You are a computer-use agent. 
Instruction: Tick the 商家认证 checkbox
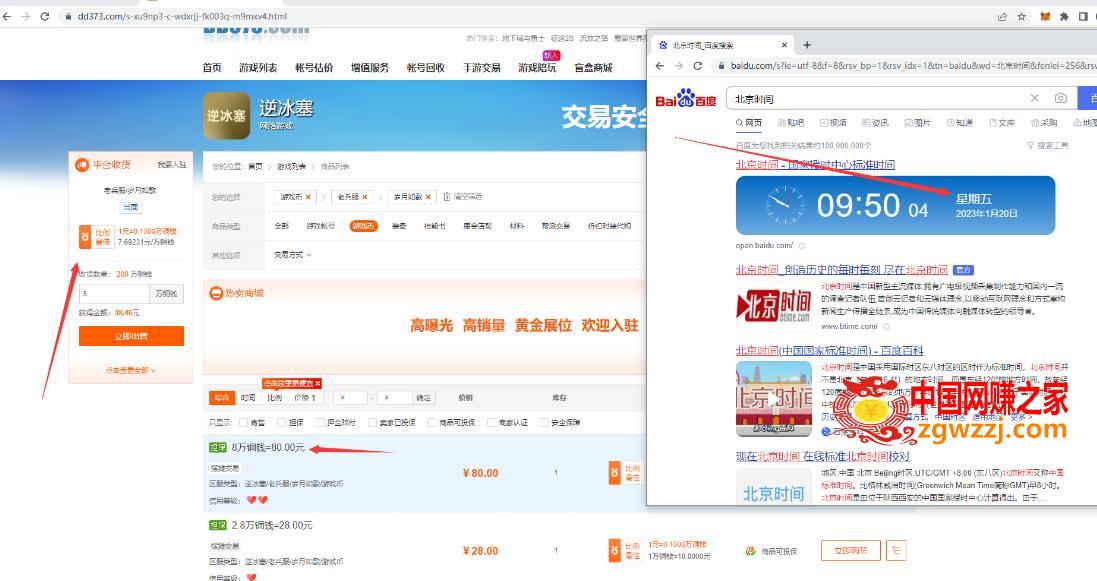click(492, 423)
